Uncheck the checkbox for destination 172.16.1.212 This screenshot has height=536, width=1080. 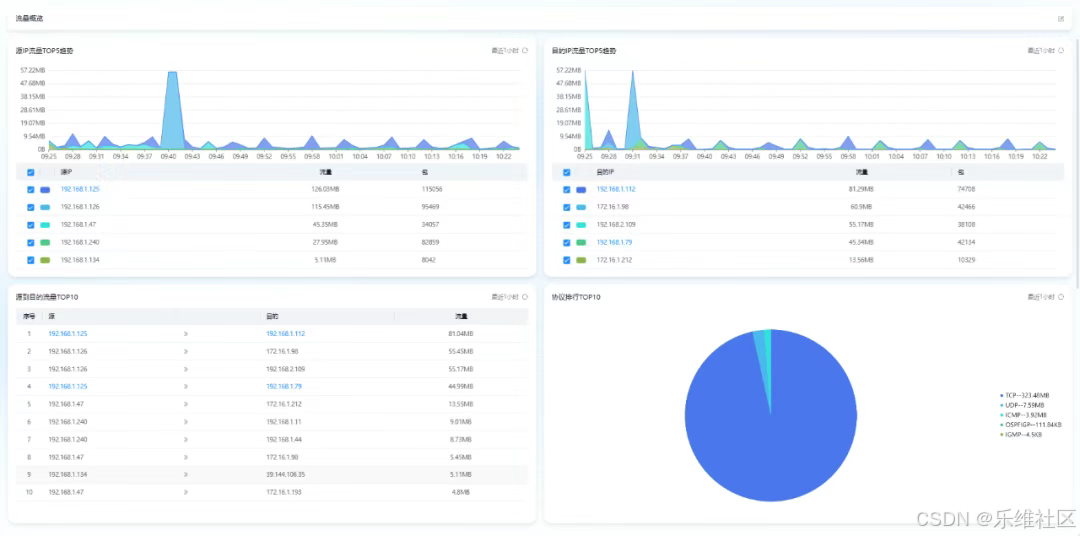[566, 260]
